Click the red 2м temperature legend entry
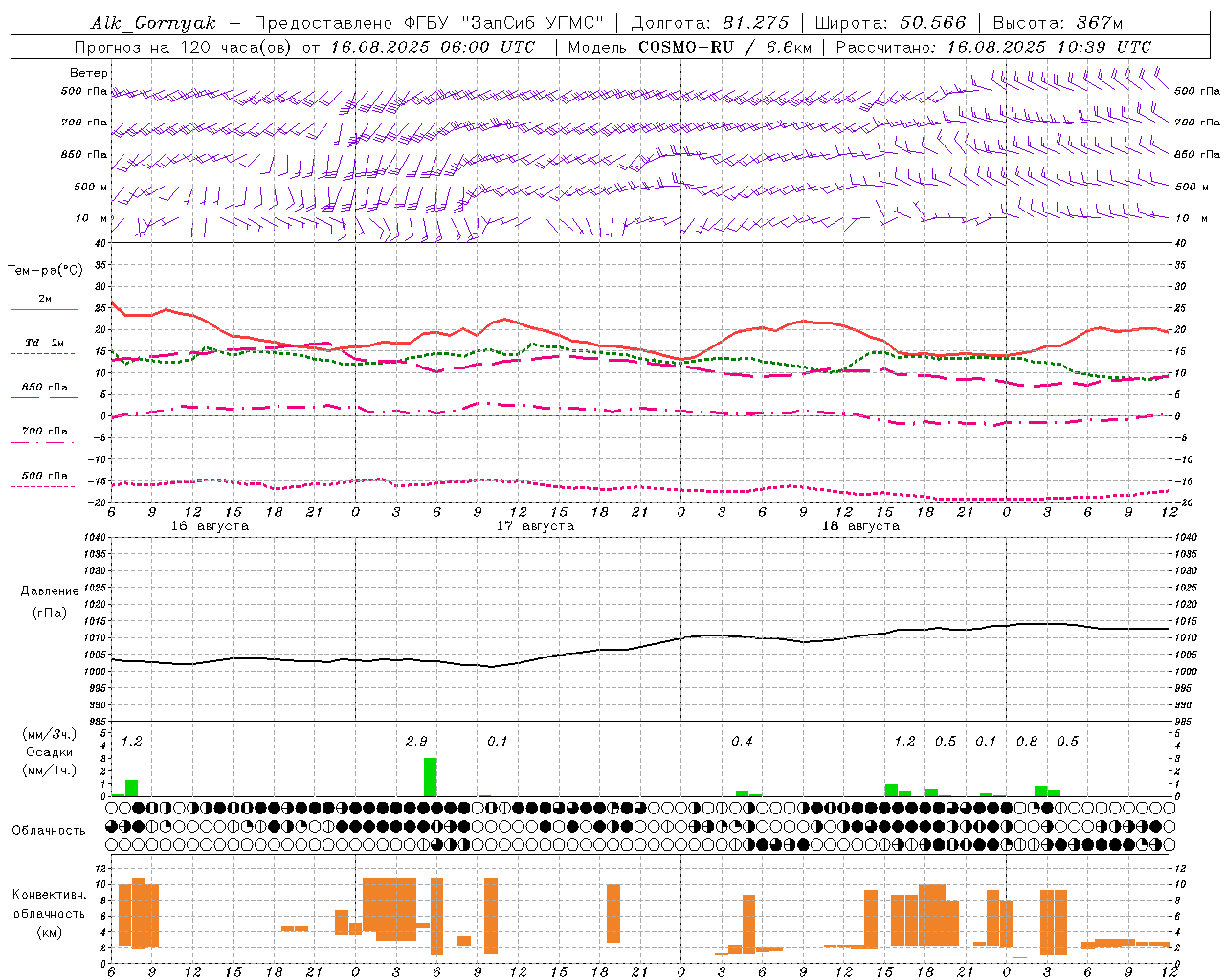The image size is (1225, 980). (45, 302)
